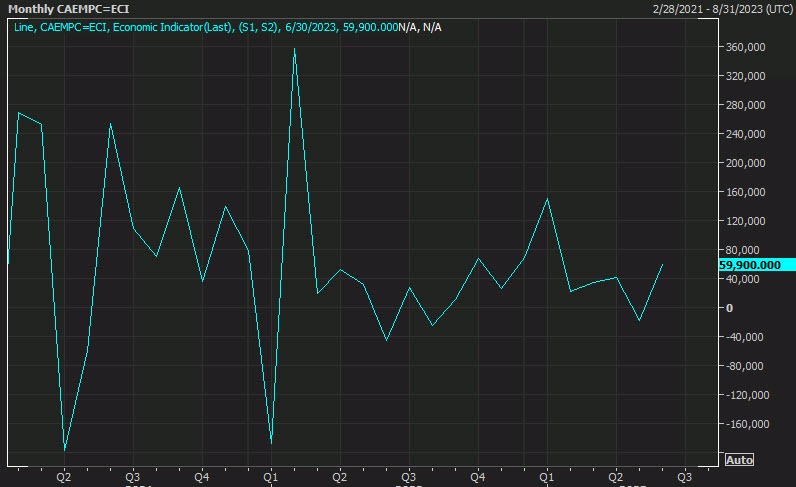This screenshot has width=796, height=487.
Task: Click the 200,000 y-axis label
Action: tap(745, 163)
